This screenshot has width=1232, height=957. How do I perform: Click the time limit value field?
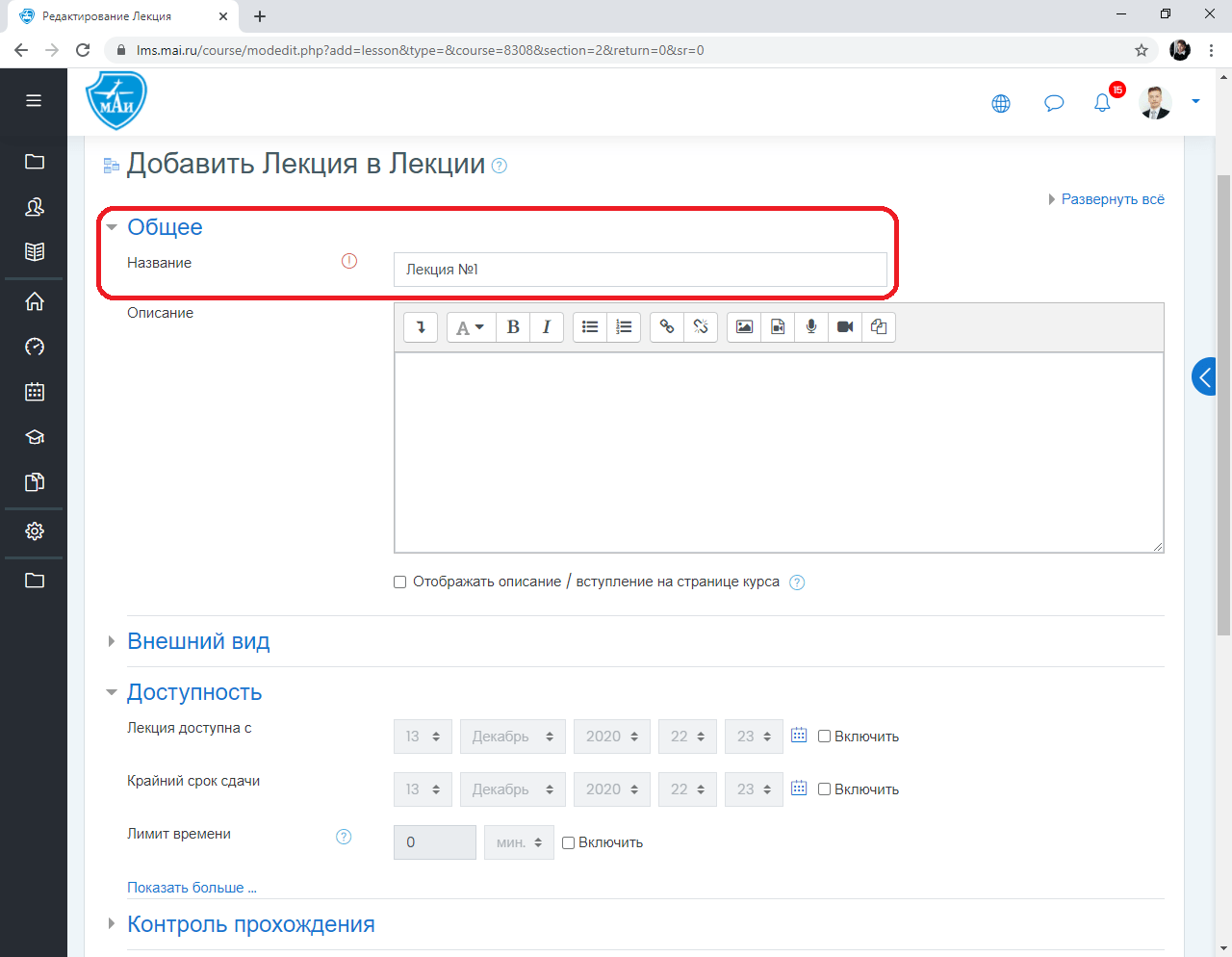(434, 842)
